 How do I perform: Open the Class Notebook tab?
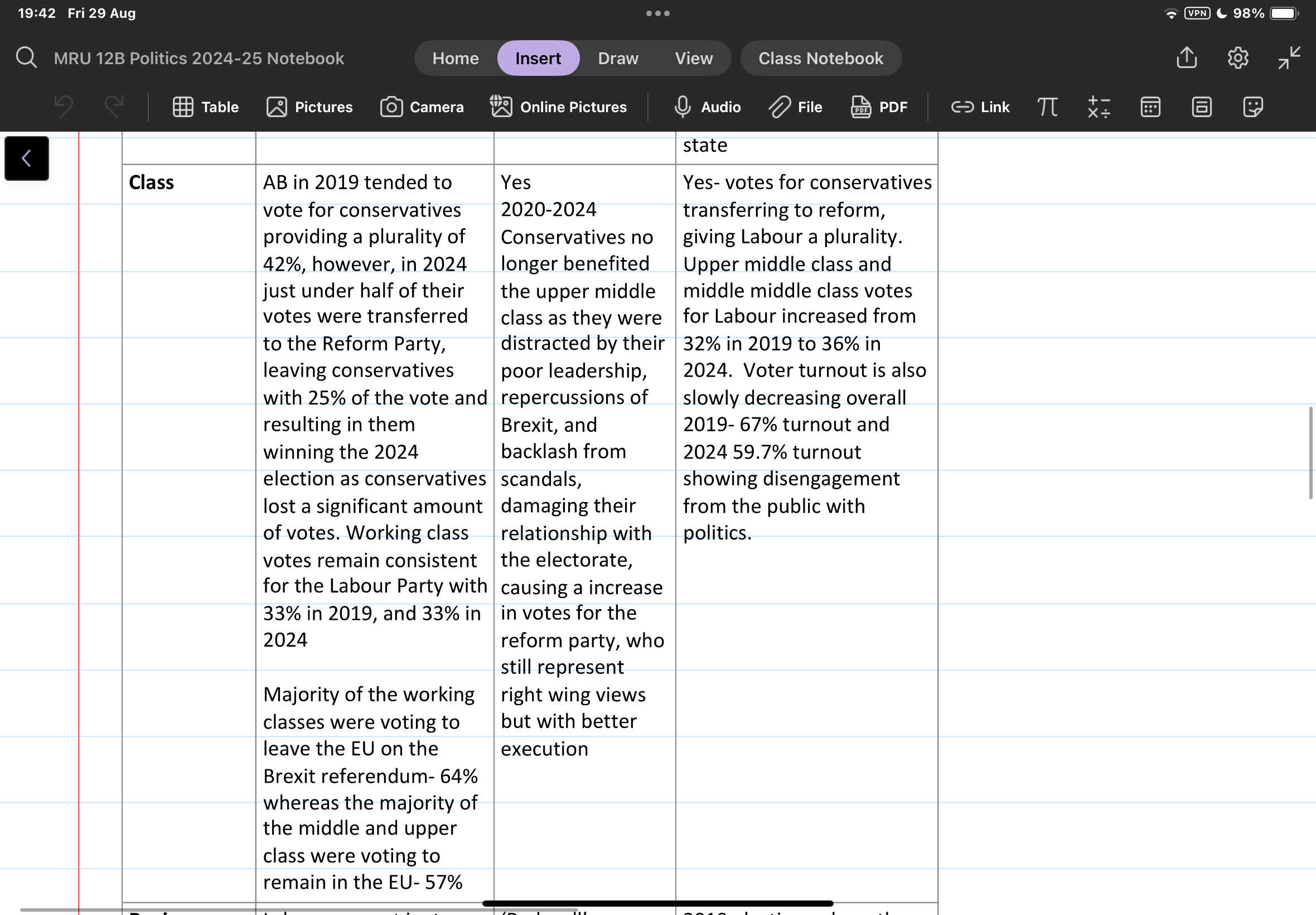coord(820,58)
